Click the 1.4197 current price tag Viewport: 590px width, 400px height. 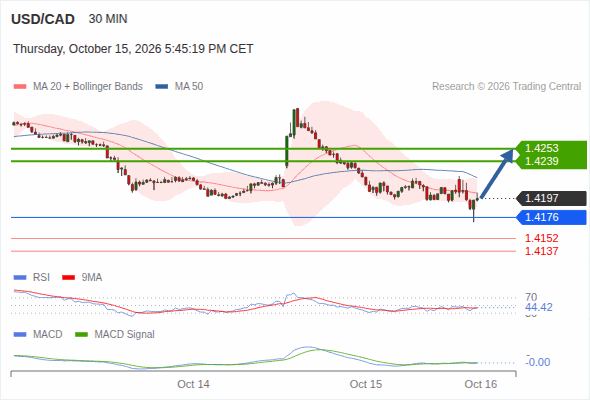tap(552, 198)
